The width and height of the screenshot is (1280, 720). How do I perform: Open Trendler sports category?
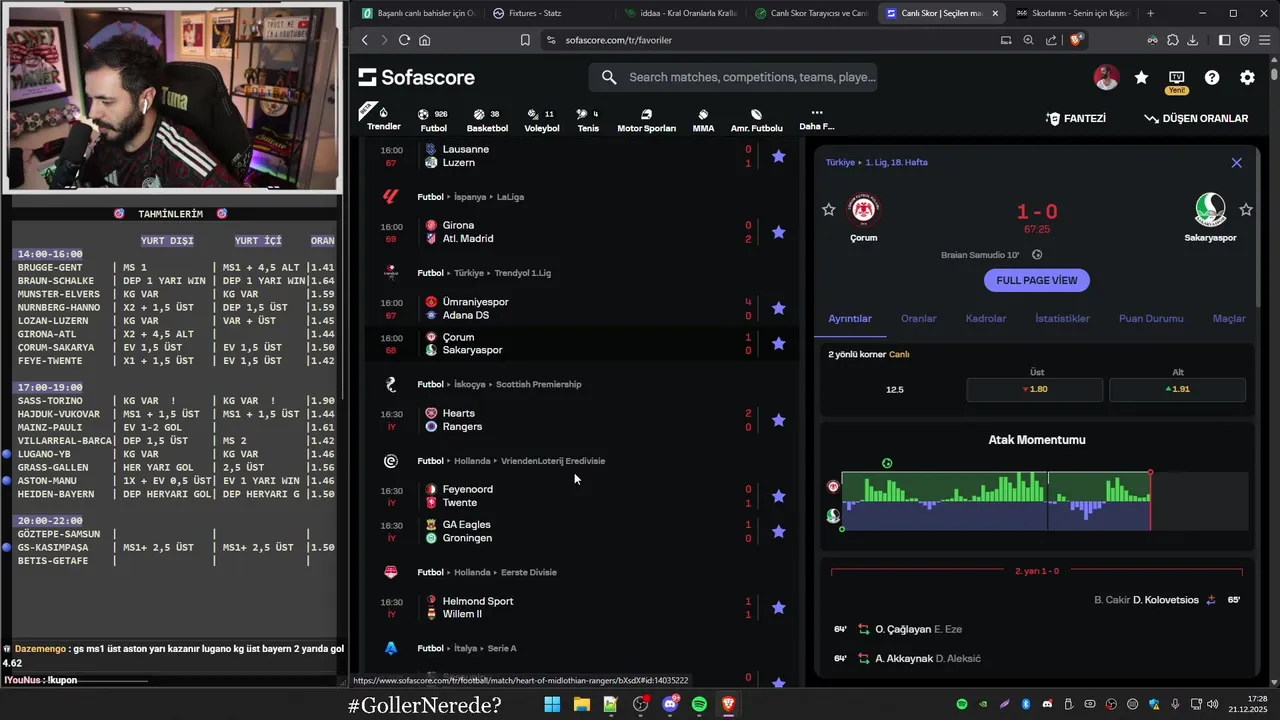(x=383, y=117)
